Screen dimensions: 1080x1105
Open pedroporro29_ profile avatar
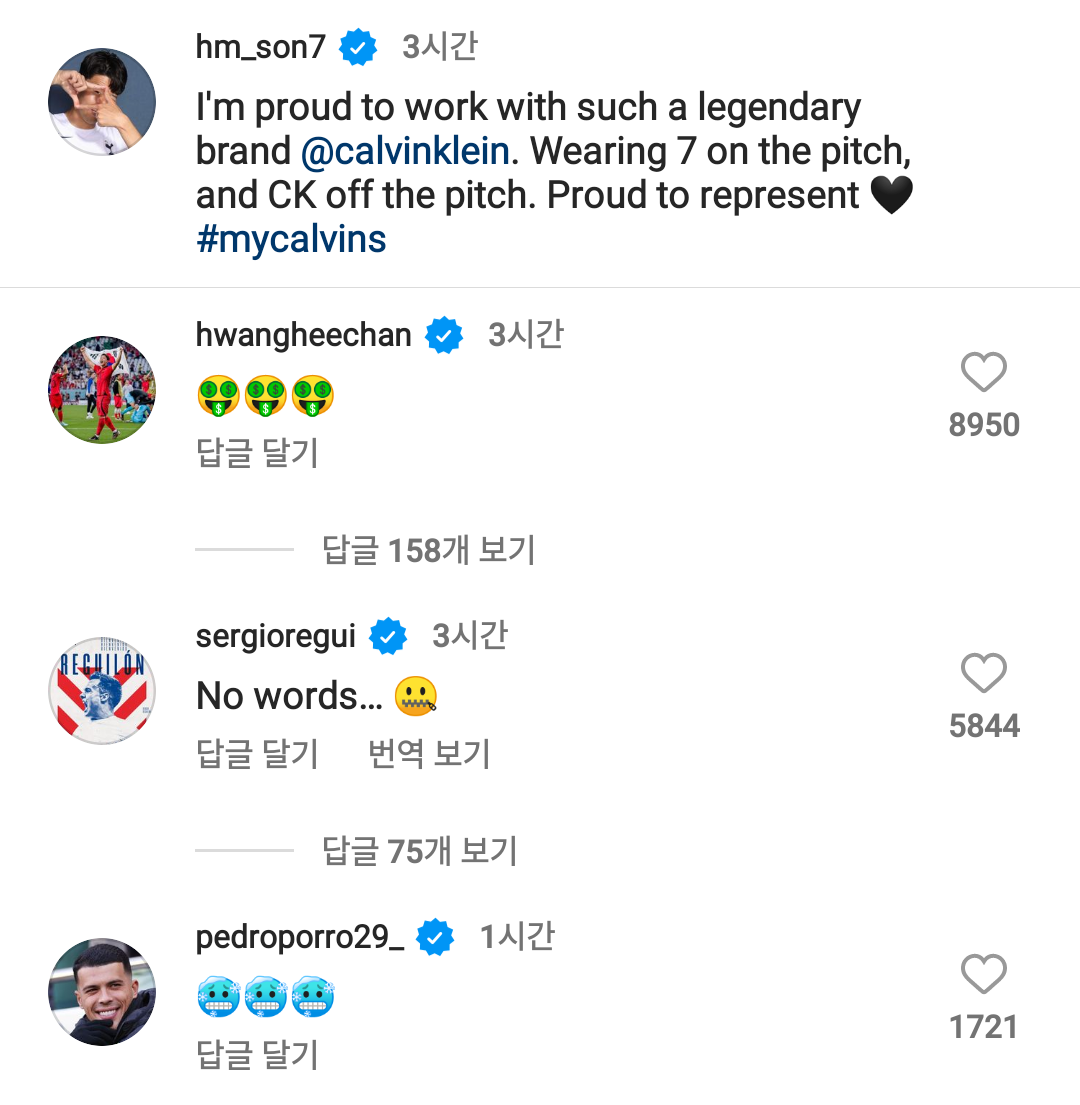tap(102, 992)
